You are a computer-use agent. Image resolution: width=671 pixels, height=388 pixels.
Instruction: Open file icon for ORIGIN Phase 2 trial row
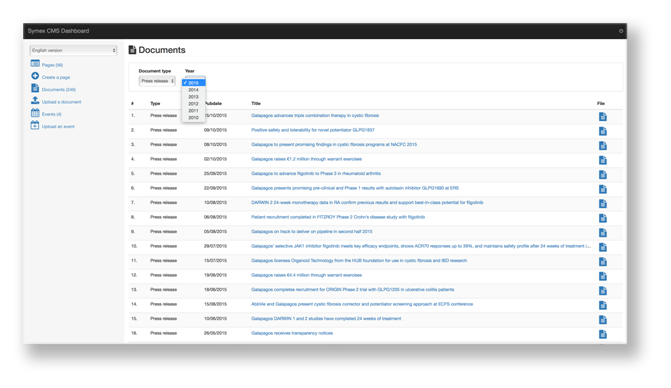tap(603, 291)
